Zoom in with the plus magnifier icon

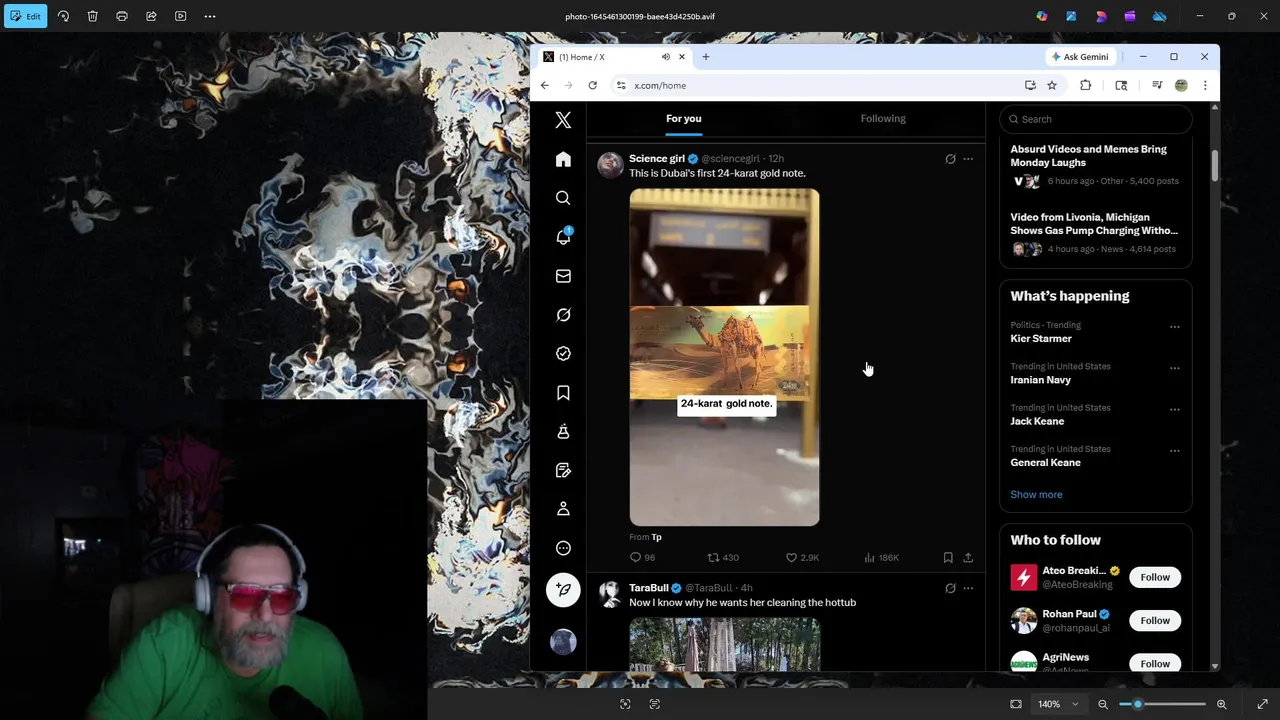(1221, 704)
